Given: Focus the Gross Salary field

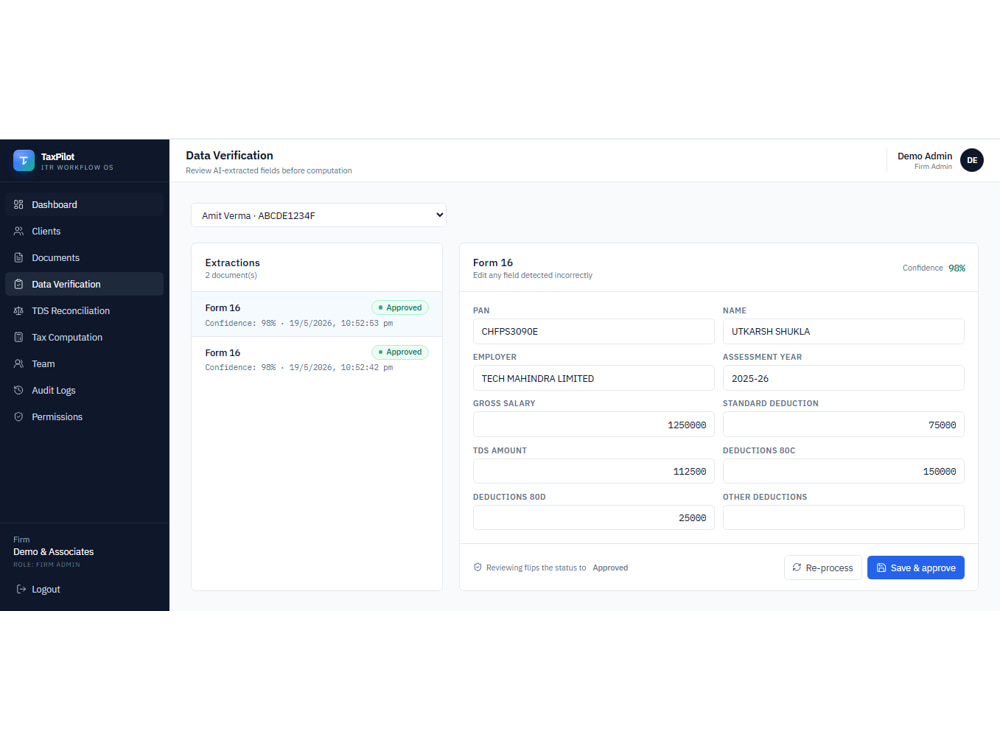Looking at the screenshot, I should (x=593, y=425).
